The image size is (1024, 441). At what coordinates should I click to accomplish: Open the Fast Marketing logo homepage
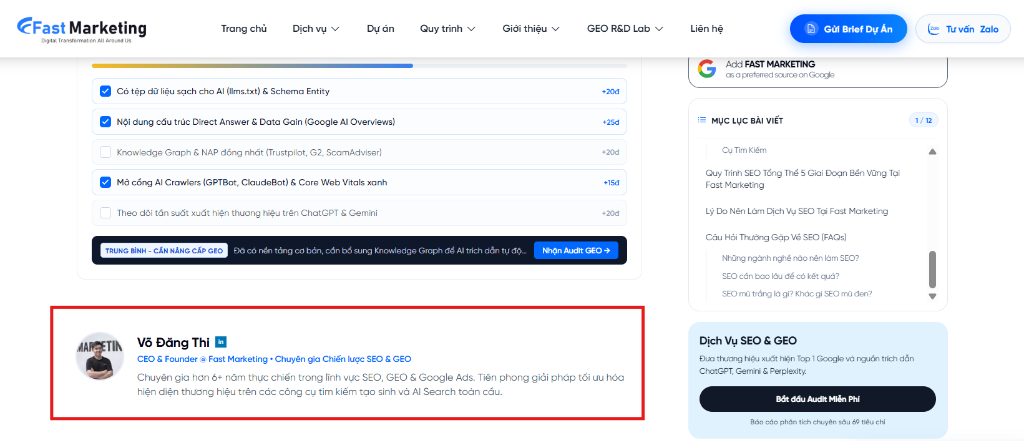[x=82, y=29]
